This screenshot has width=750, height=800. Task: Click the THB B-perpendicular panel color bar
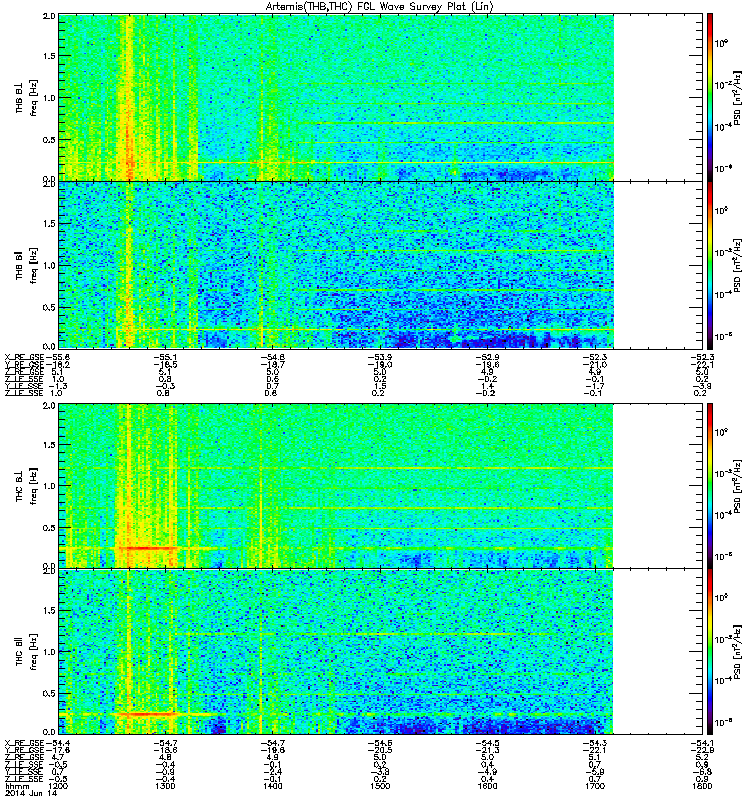(710, 97)
